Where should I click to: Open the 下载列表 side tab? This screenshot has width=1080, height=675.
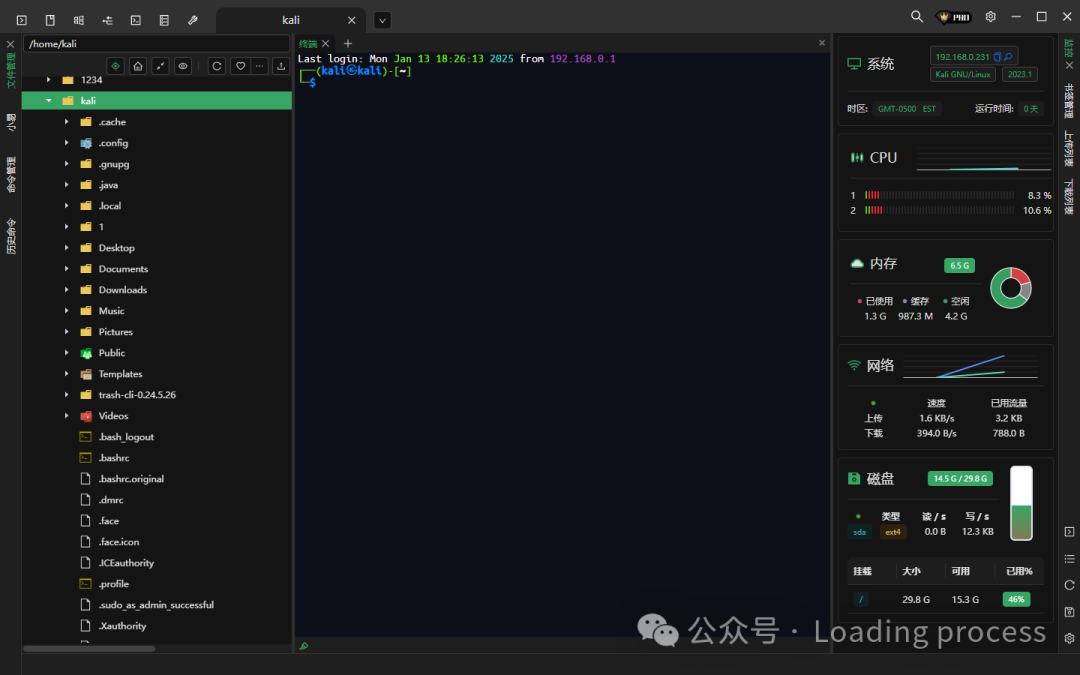[1069, 197]
